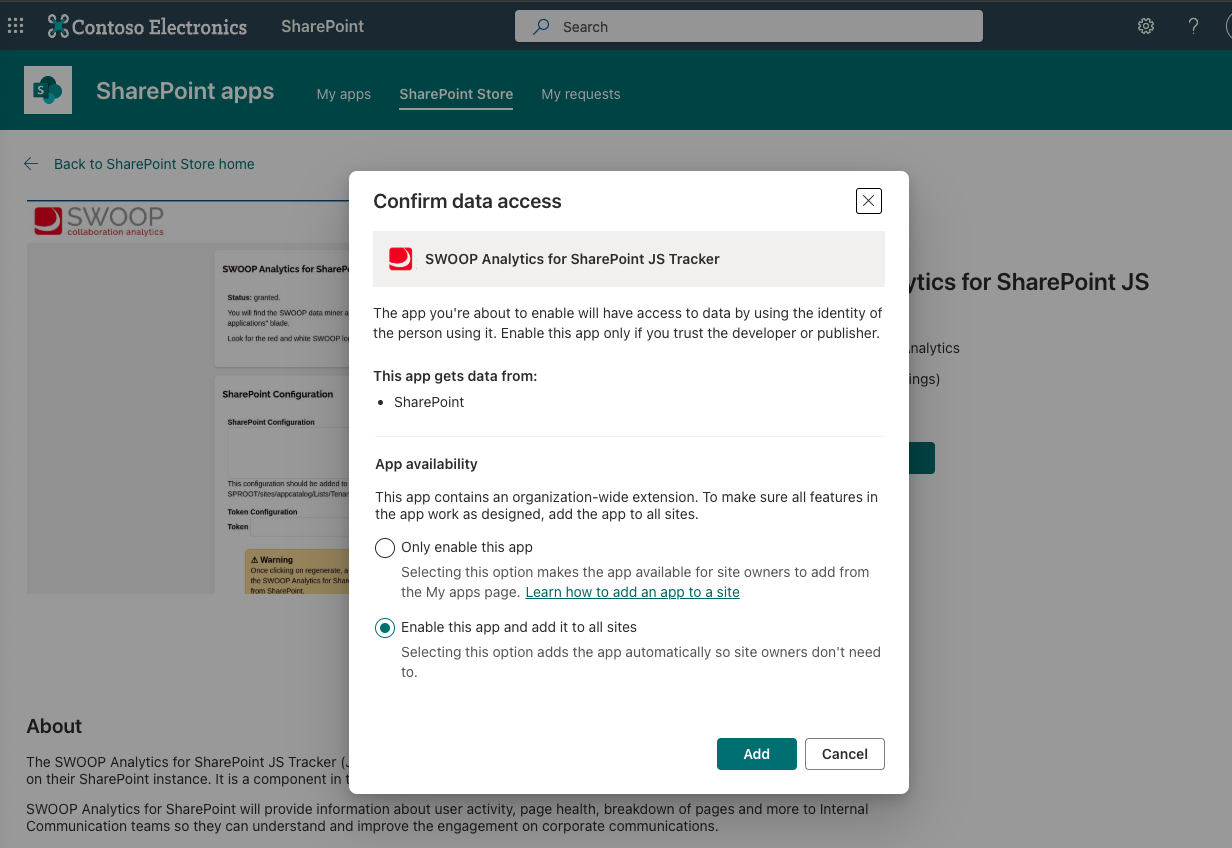Click the SWOOP app screenshot thumbnail
1232x848 pixels.
pyautogui.click(x=187, y=397)
